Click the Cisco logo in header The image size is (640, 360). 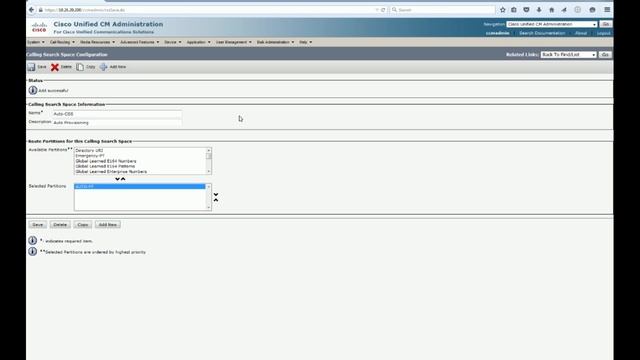pyautogui.click(x=40, y=27)
